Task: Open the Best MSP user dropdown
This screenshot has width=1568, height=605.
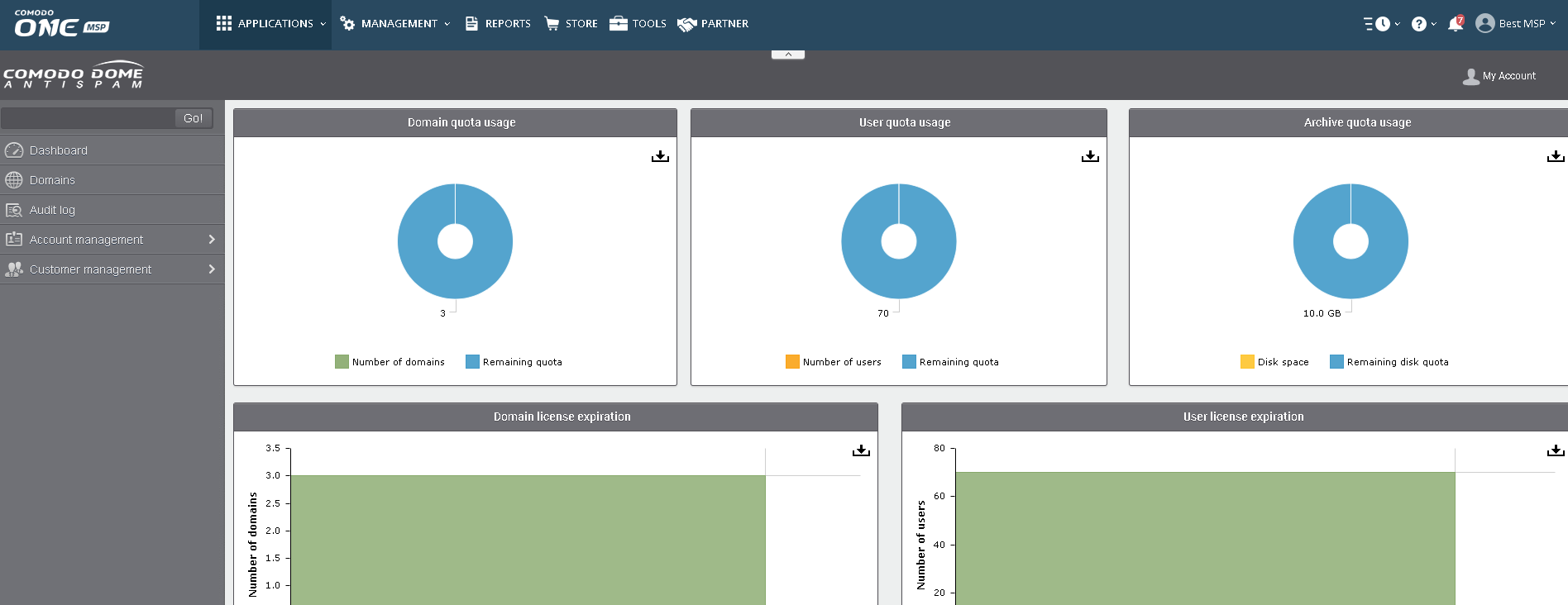Action: tap(1516, 24)
